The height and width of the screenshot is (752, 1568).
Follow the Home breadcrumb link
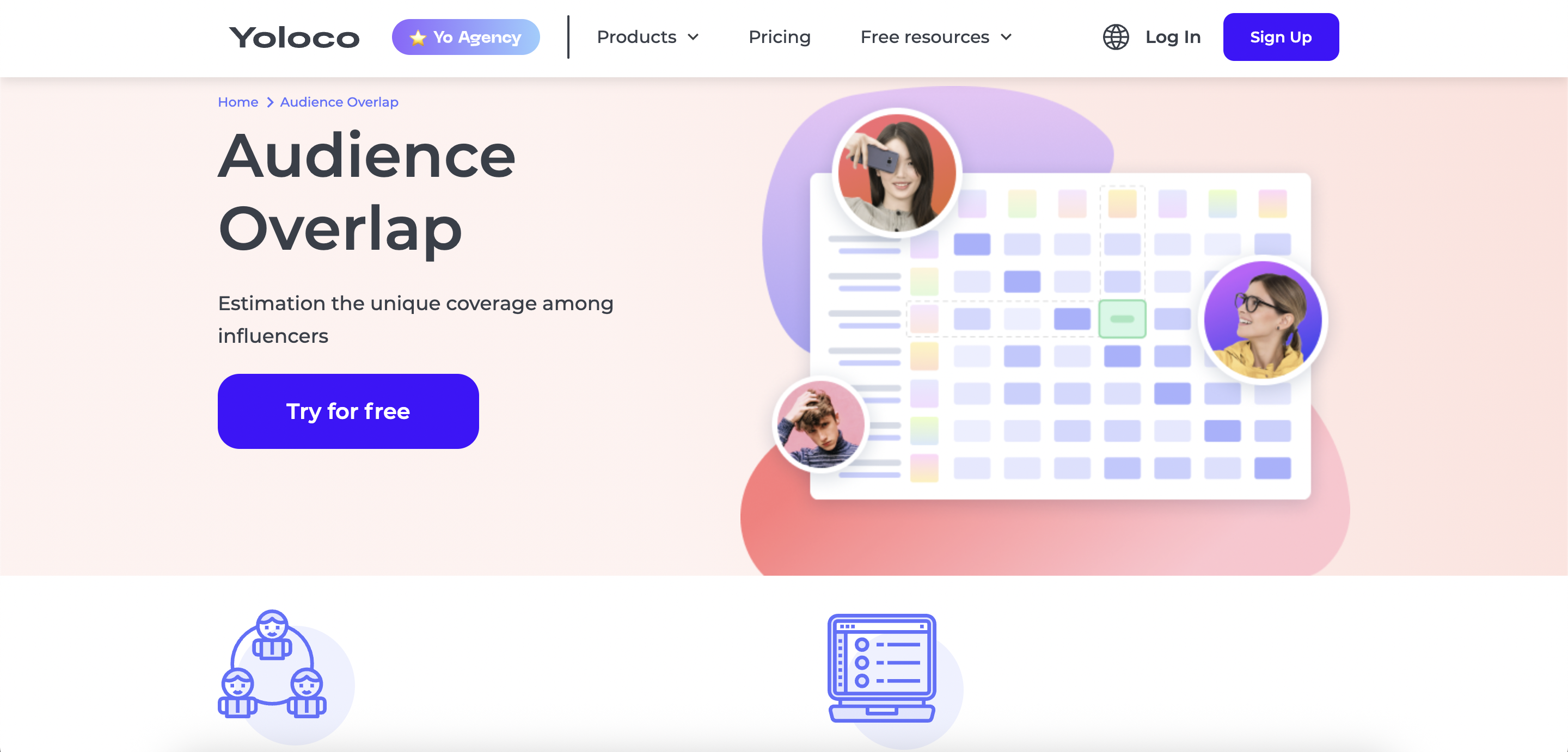(x=238, y=102)
